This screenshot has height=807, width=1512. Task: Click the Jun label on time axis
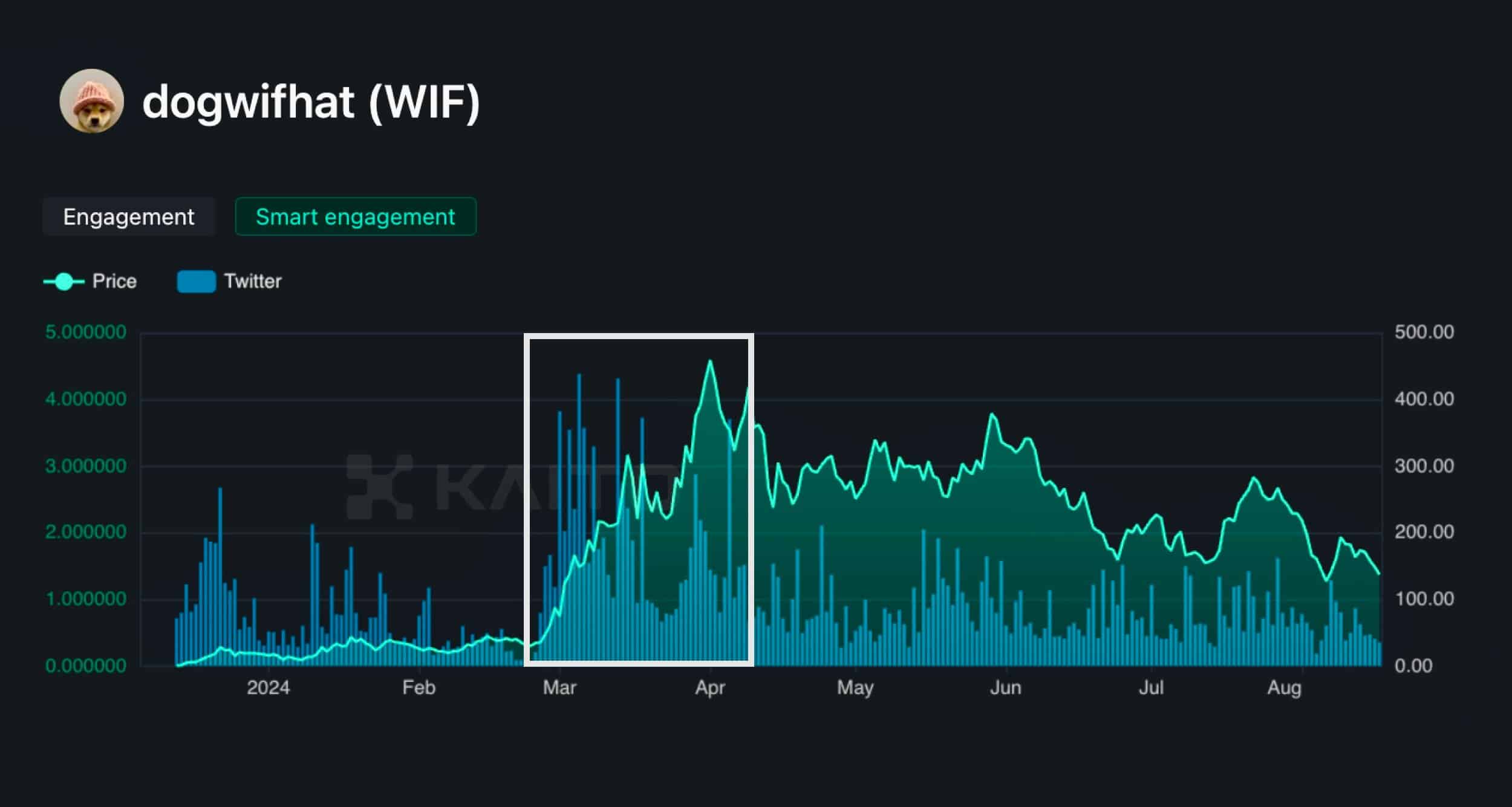point(1005,687)
